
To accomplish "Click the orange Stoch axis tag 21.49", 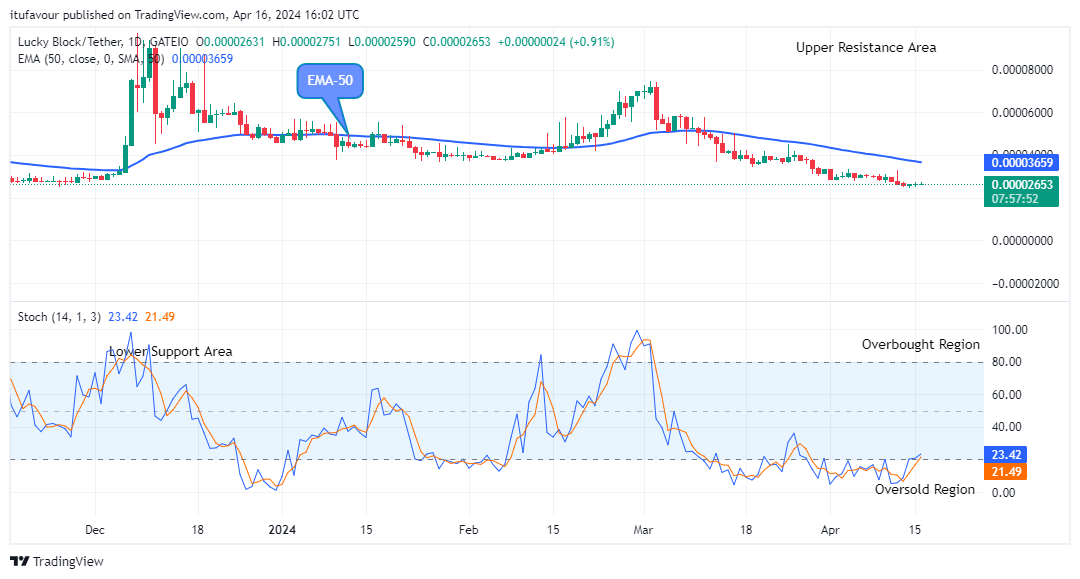I will click(x=1006, y=472).
